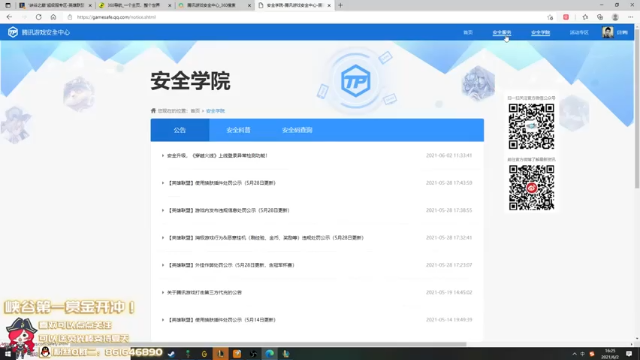Show hidden tray icons with the chevron
Image resolution: width=640 pixels, height=360 pixels.
[x=574, y=354]
